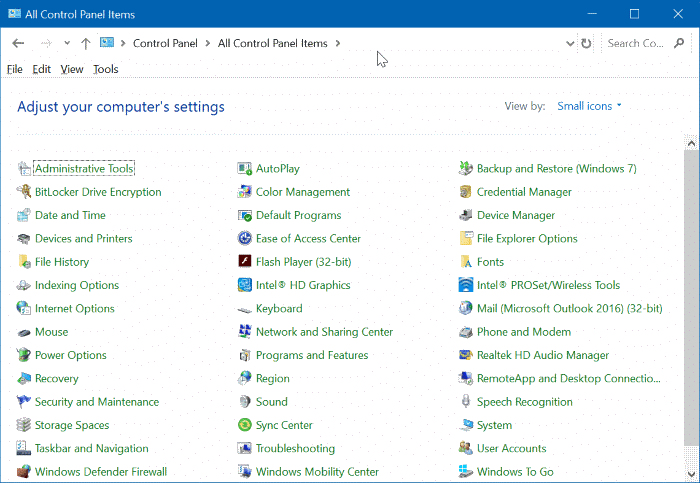
Task: Expand chevron after Control Panel in address bar
Action: [x=208, y=43]
